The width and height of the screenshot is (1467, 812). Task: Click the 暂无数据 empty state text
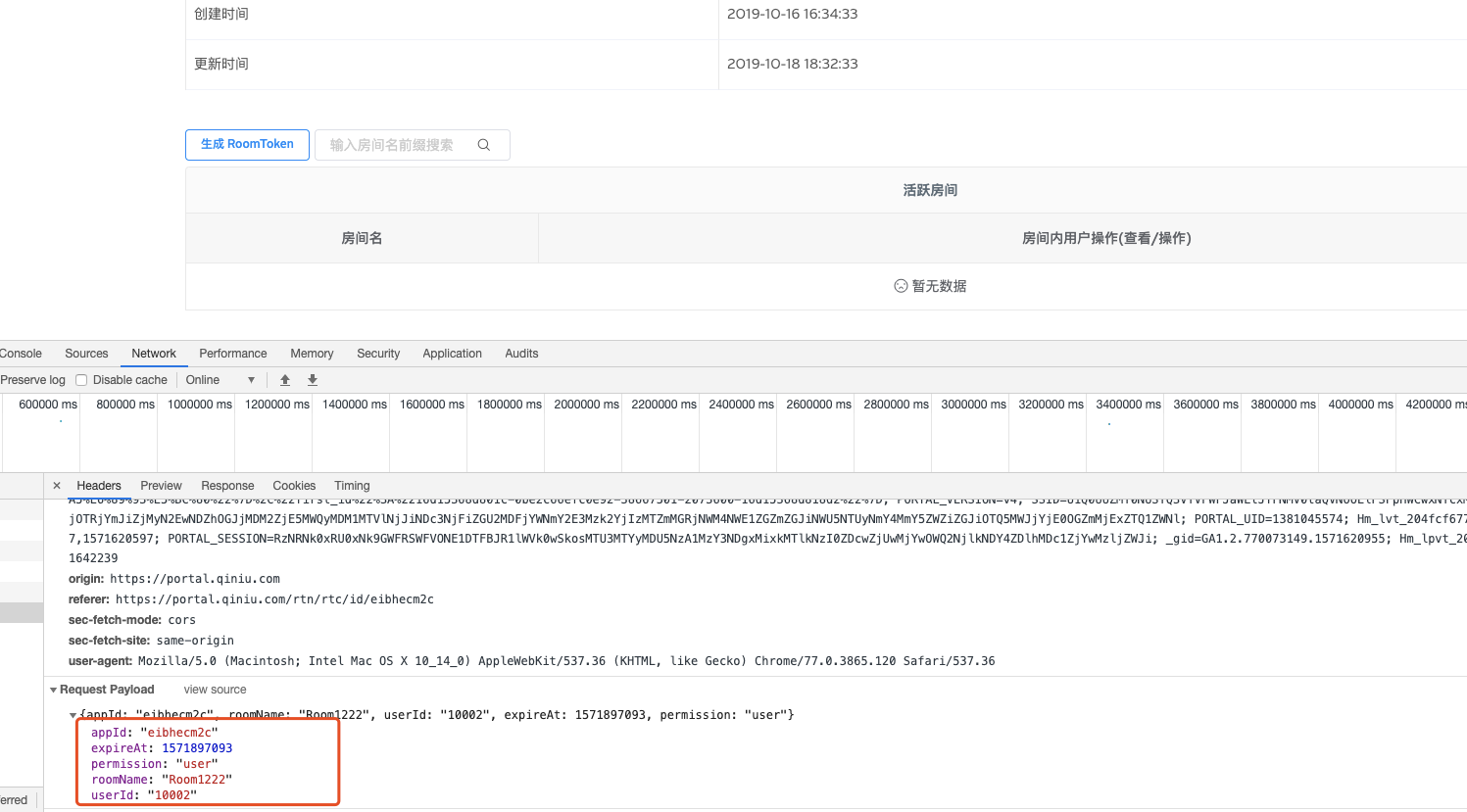click(939, 286)
